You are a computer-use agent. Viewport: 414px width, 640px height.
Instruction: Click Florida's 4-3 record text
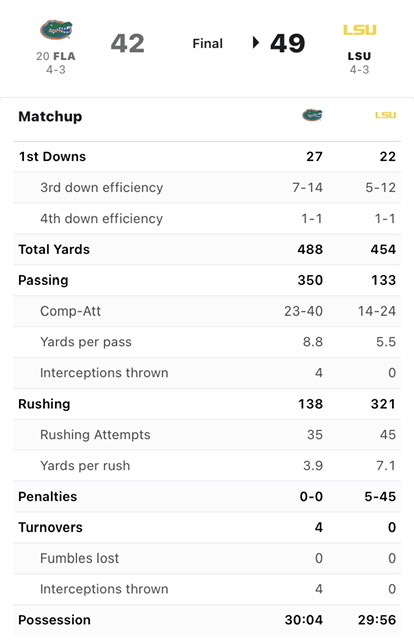[x=56, y=70]
